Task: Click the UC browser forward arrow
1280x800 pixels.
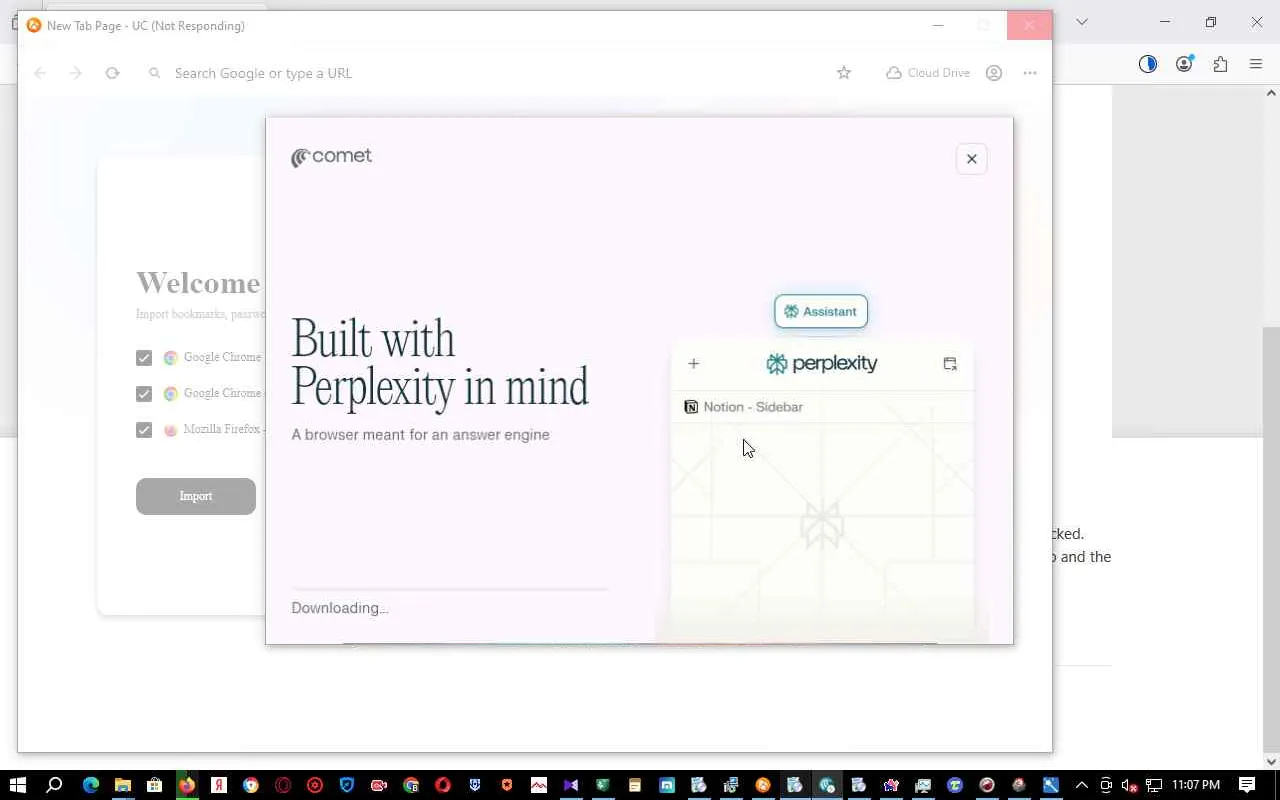Action: (x=75, y=73)
